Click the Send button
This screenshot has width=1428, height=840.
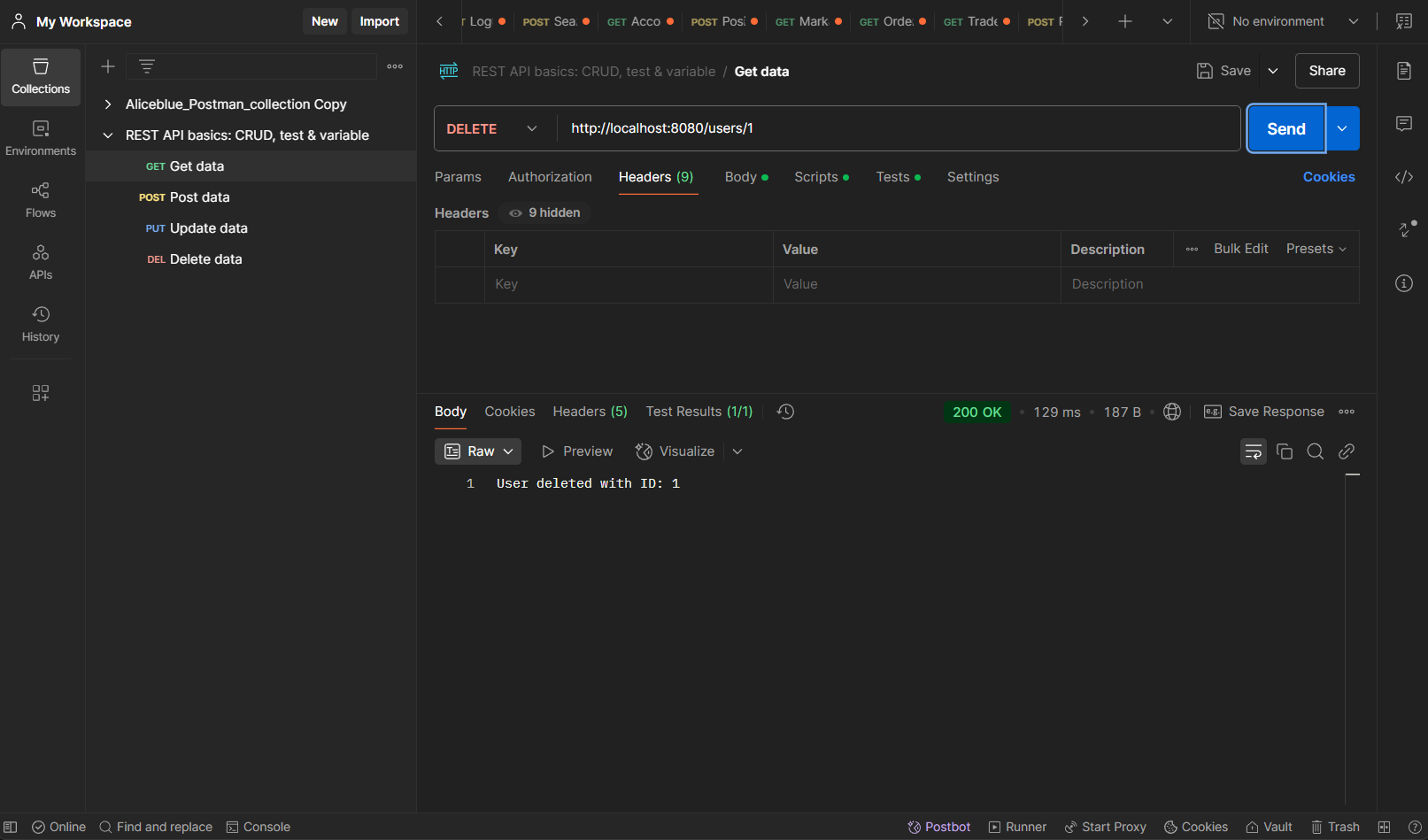1286,128
